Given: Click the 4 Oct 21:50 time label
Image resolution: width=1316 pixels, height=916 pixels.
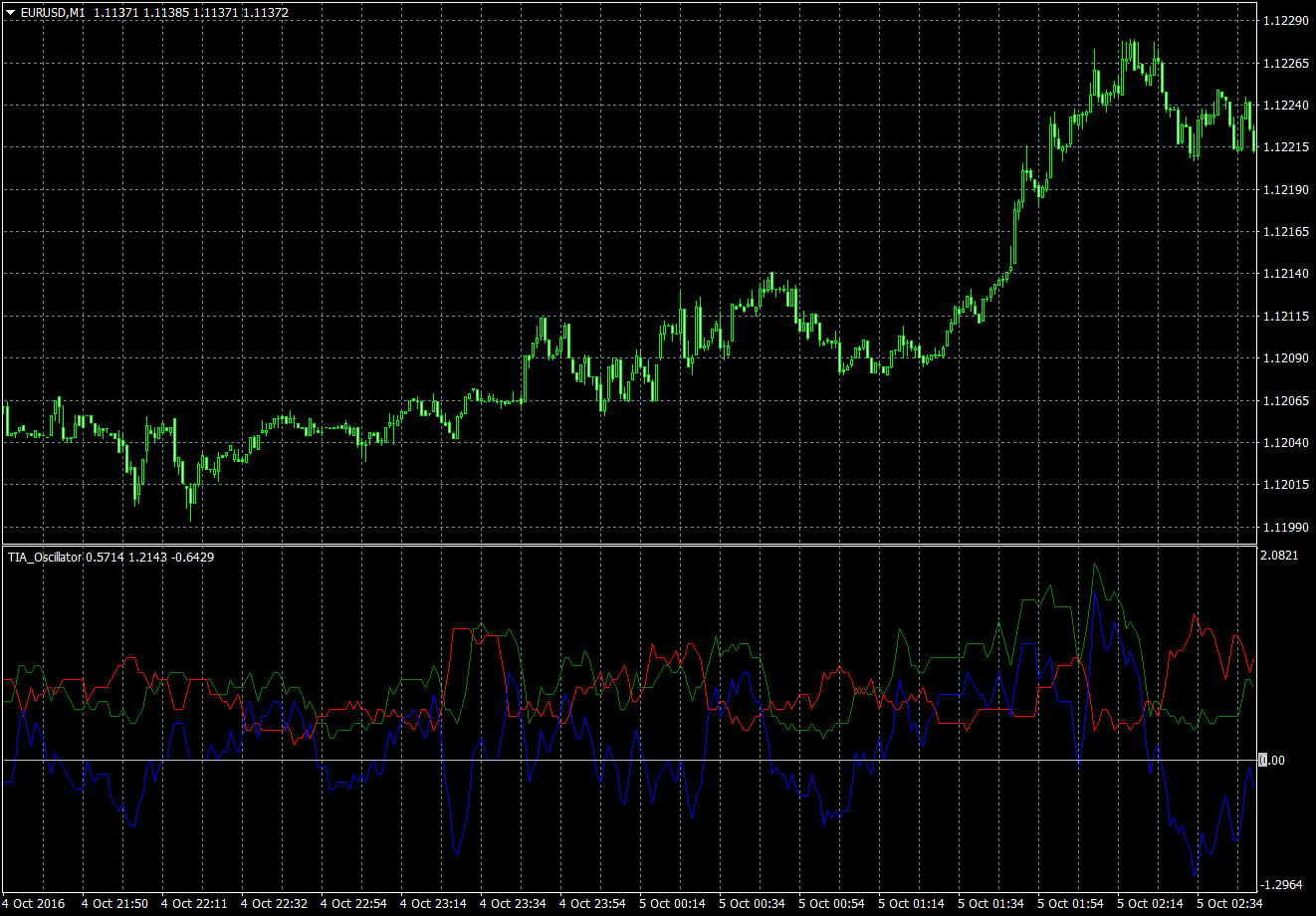Looking at the screenshot, I should pyautogui.click(x=115, y=904).
